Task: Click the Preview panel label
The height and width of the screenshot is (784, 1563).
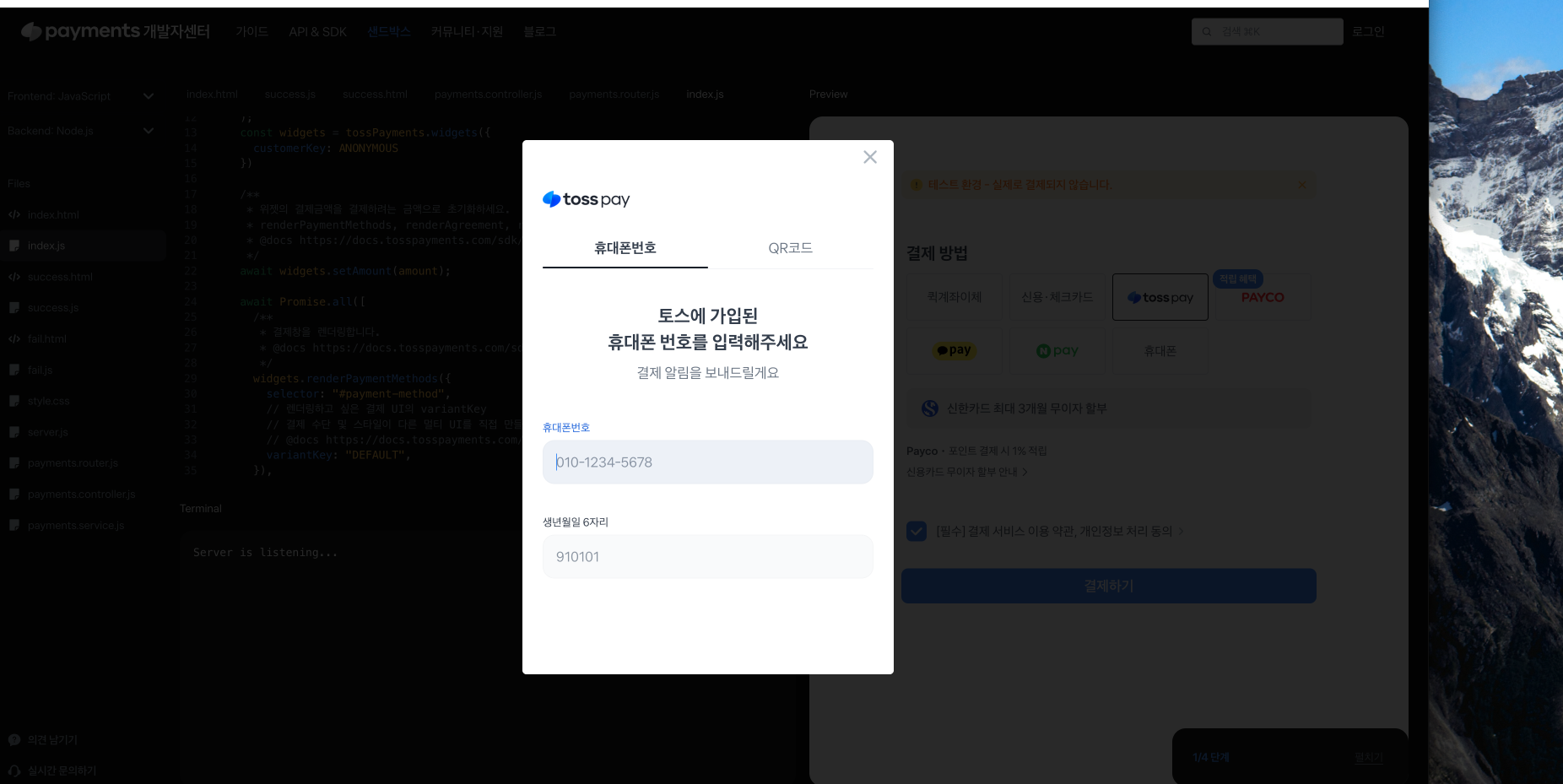Action: click(829, 95)
